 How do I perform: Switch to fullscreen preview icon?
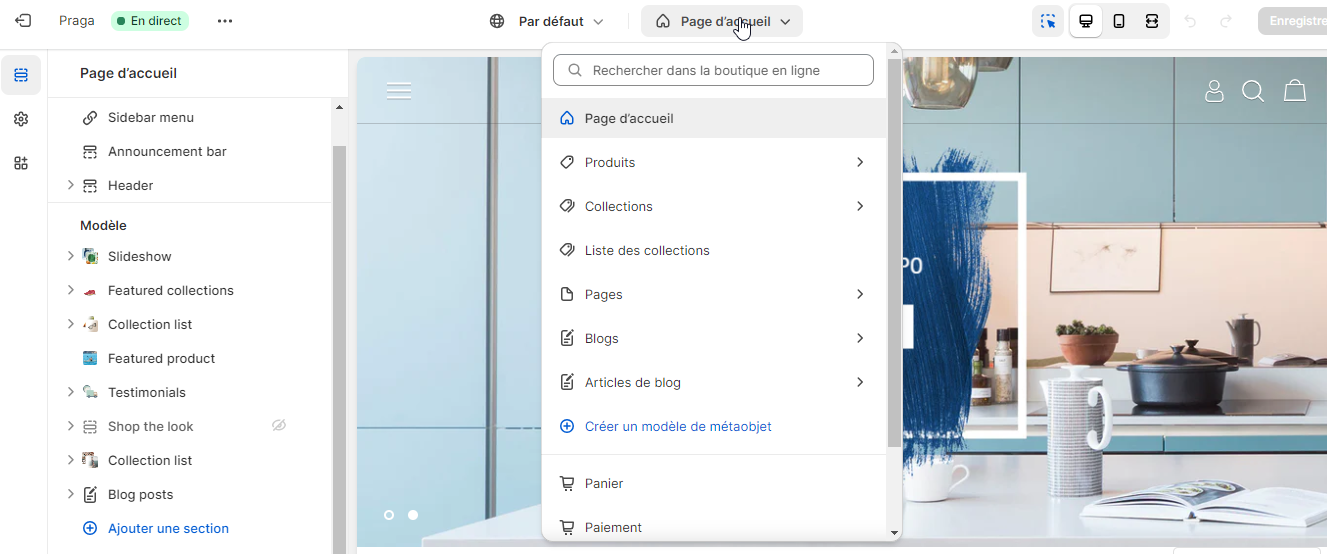(1152, 21)
